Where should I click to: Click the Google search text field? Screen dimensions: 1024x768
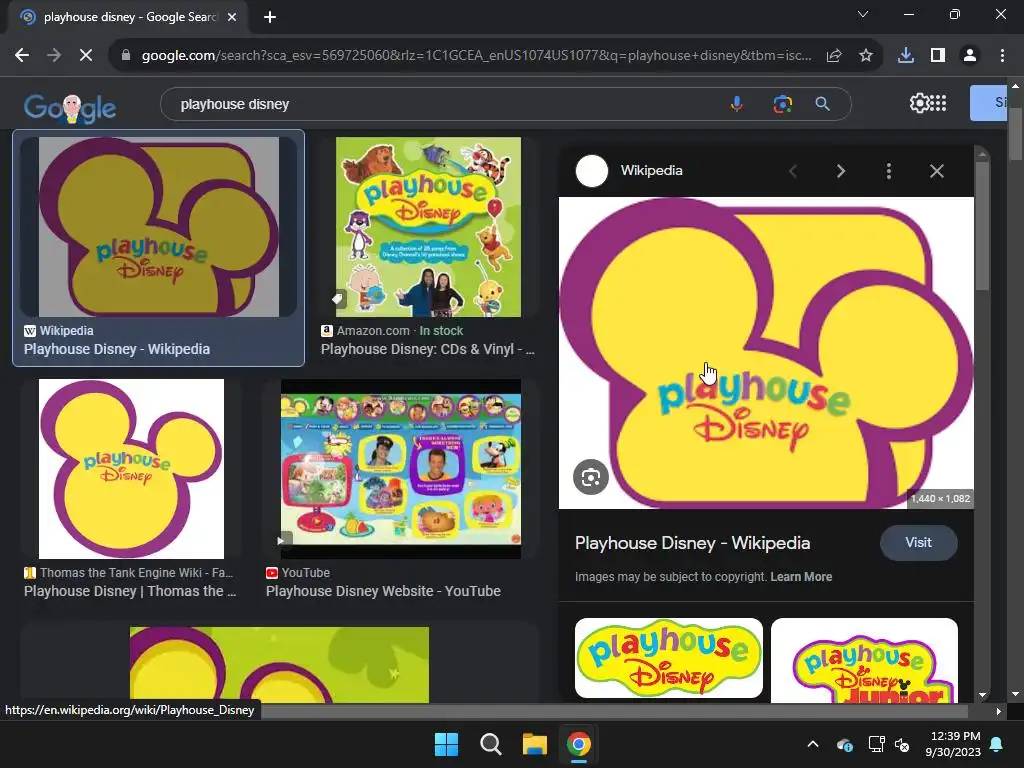tap(444, 104)
